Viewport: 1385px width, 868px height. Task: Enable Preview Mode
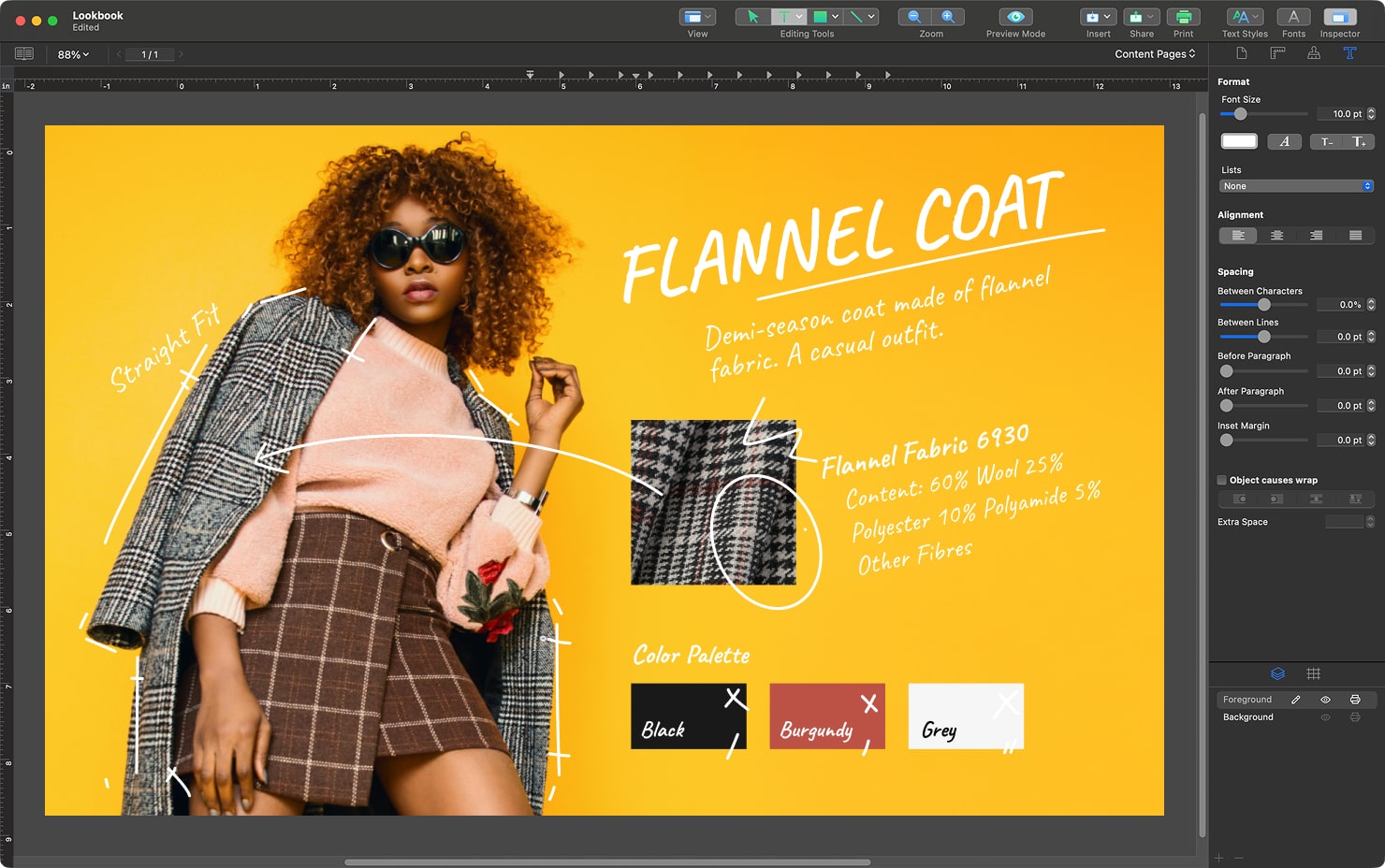click(1014, 16)
